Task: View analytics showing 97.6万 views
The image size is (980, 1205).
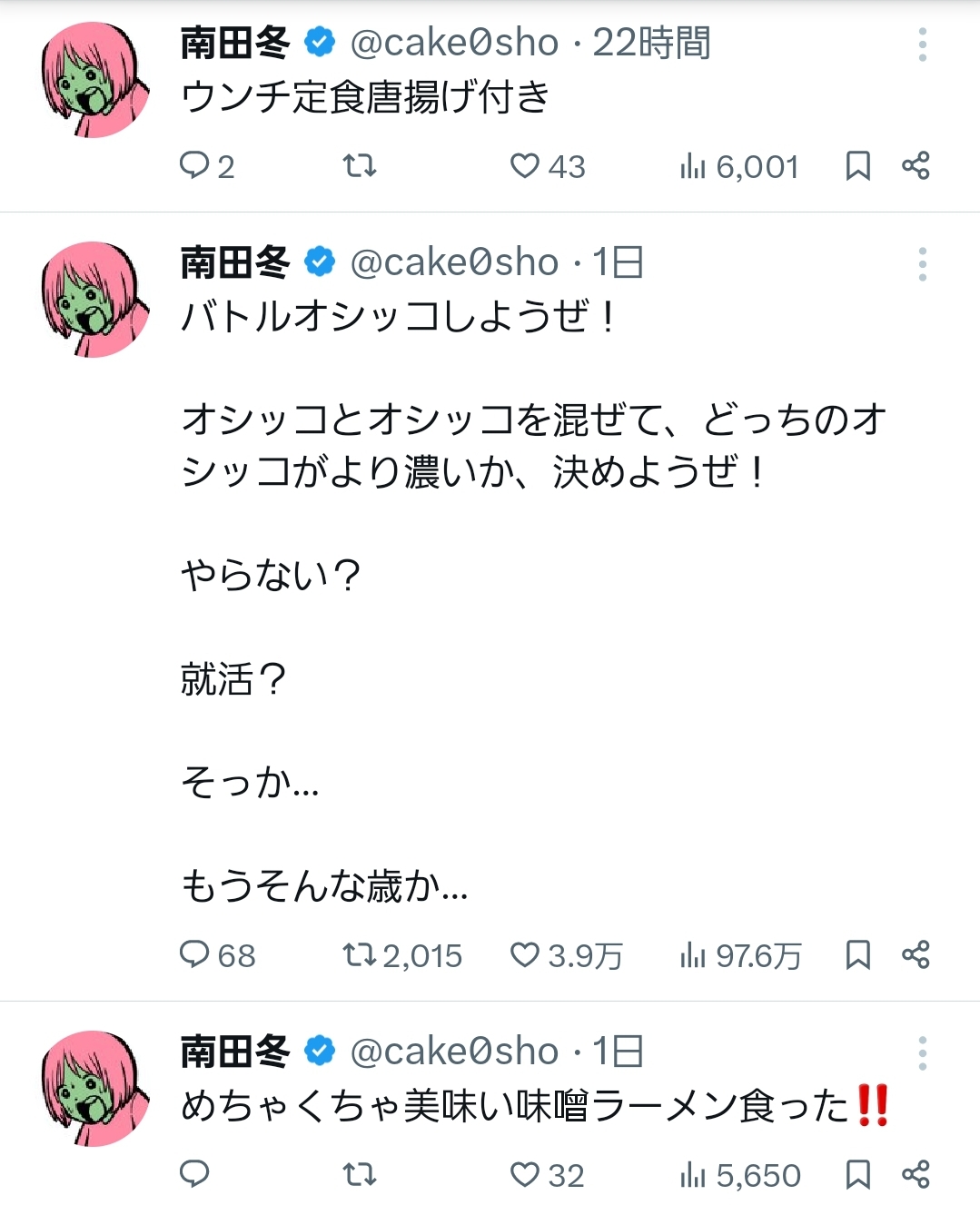Action: (x=740, y=955)
